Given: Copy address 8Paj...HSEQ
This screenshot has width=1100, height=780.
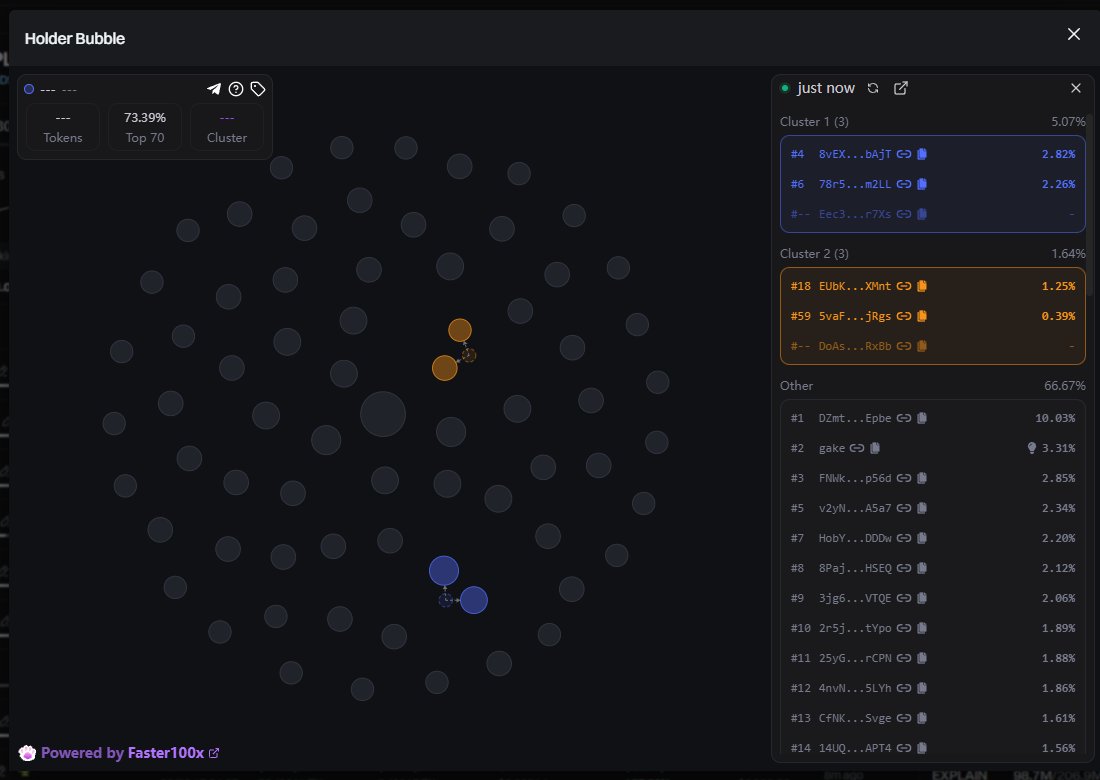Looking at the screenshot, I should pos(922,568).
